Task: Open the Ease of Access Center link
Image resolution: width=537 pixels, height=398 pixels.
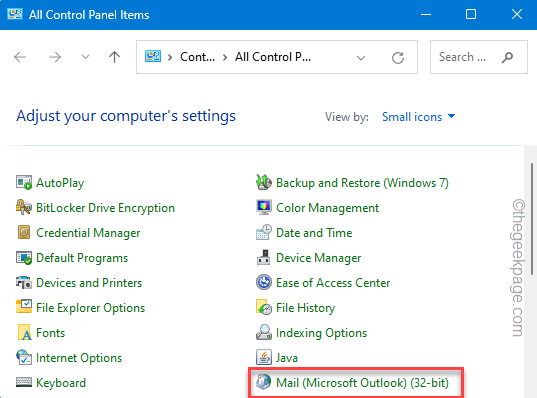Action: 333,283
